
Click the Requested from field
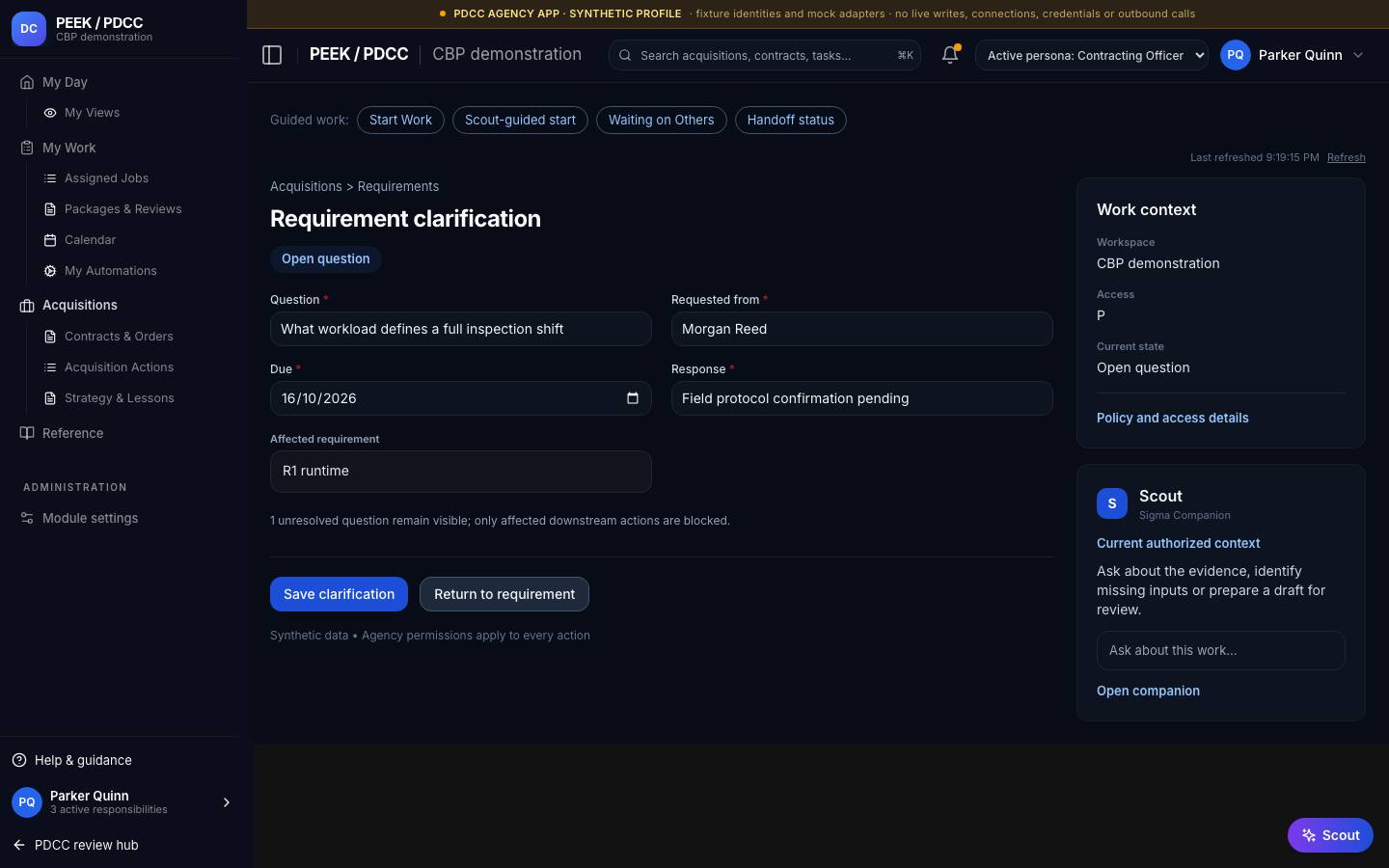[x=861, y=329]
